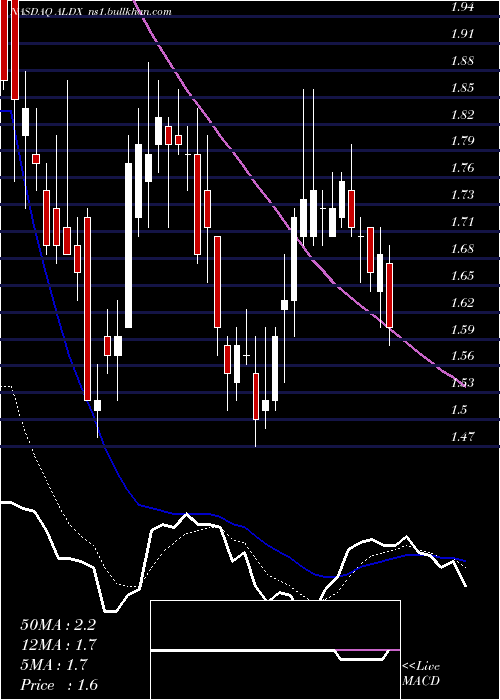Image resolution: width=500 pixels, height=700 pixels.
Task: Click the Price : 1.6 readout
Action: click(x=59, y=685)
